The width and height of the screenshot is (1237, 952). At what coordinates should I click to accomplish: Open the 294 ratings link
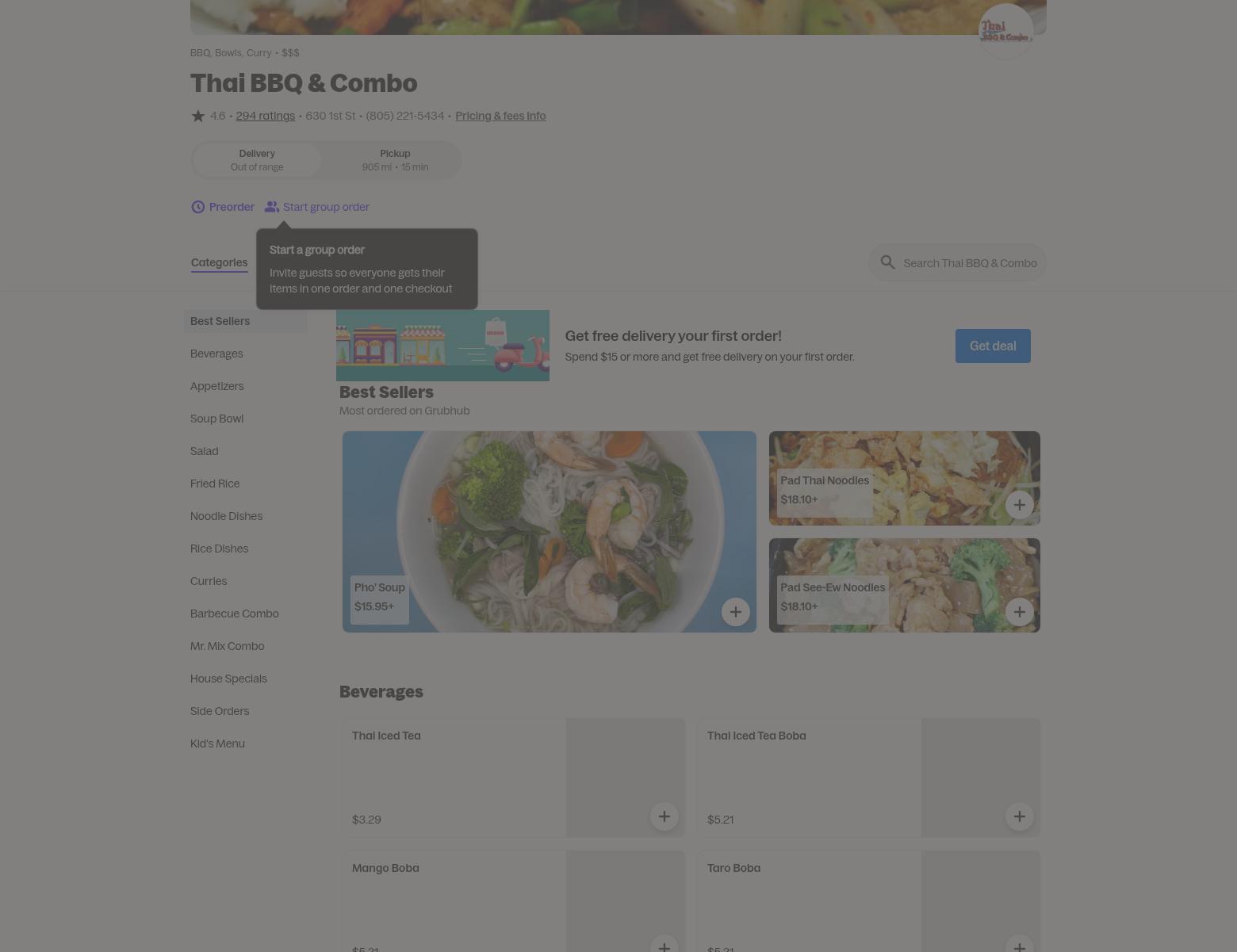(265, 116)
